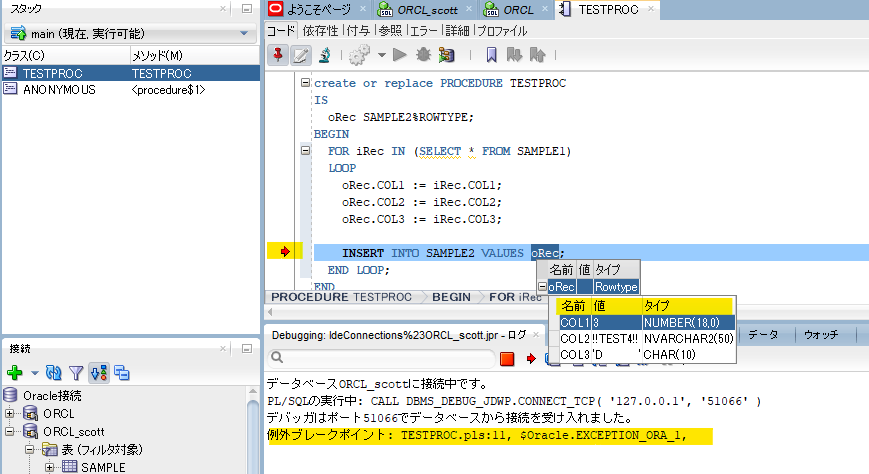The image size is (869, 474).
Task: Click the pin (freeze content) toolbar icon
Action: 277,54
